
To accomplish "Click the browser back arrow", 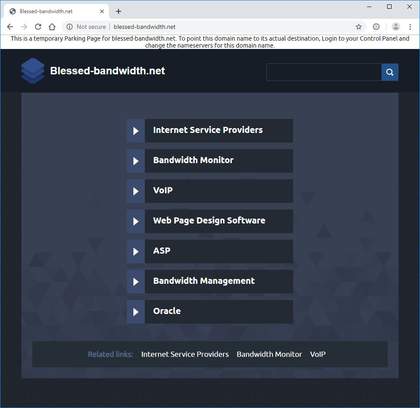I will [10, 27].
